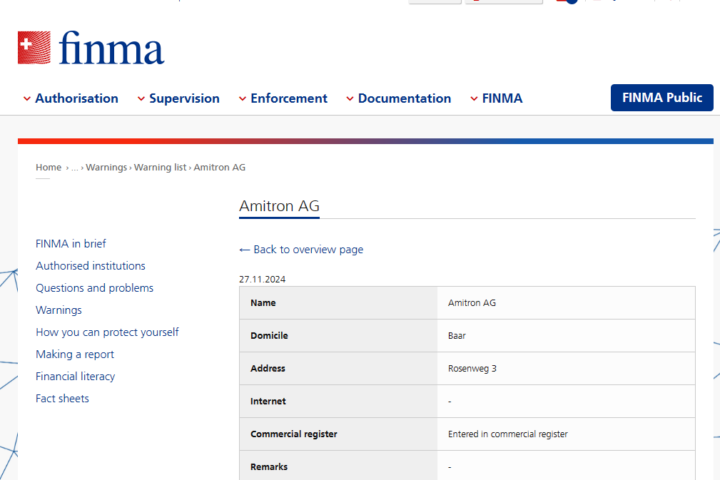Open How you can protect yourself

[x=107, y=332]
